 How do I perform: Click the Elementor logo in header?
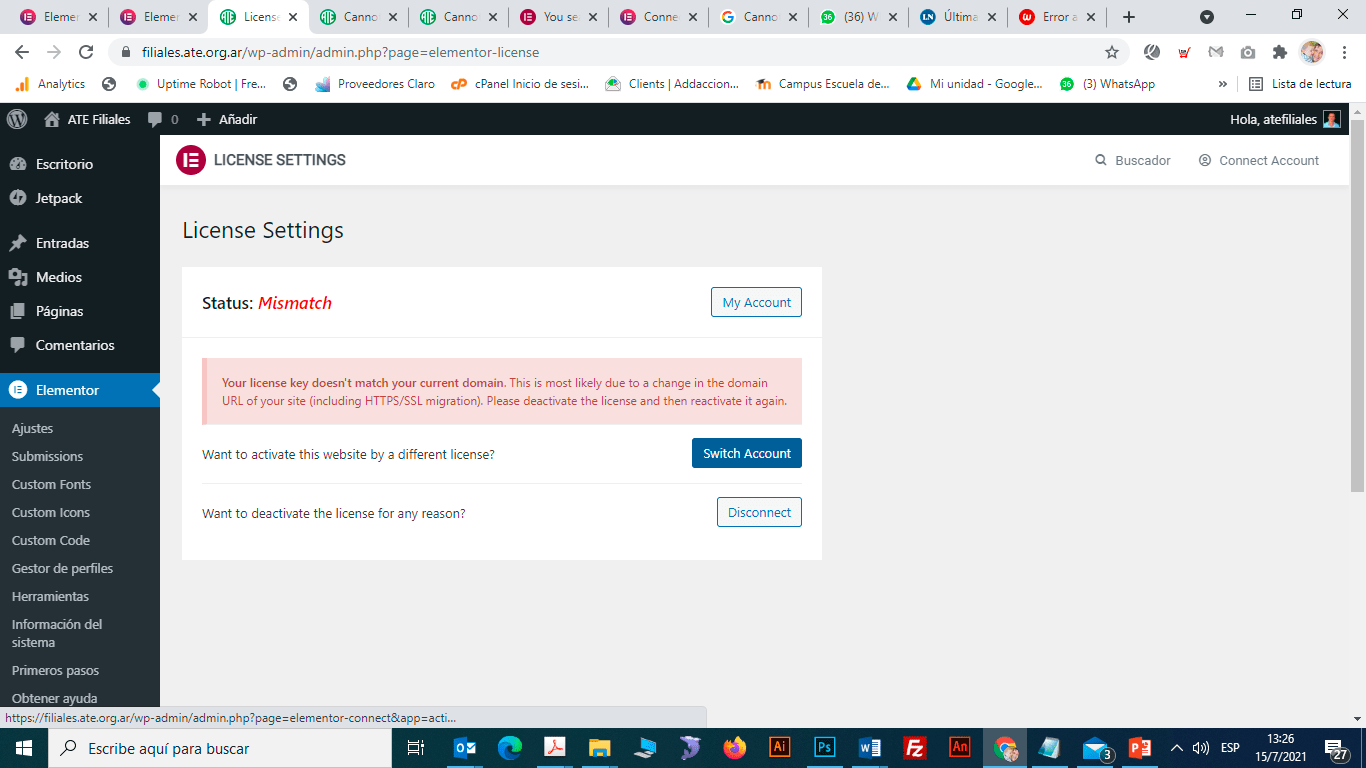190,160
